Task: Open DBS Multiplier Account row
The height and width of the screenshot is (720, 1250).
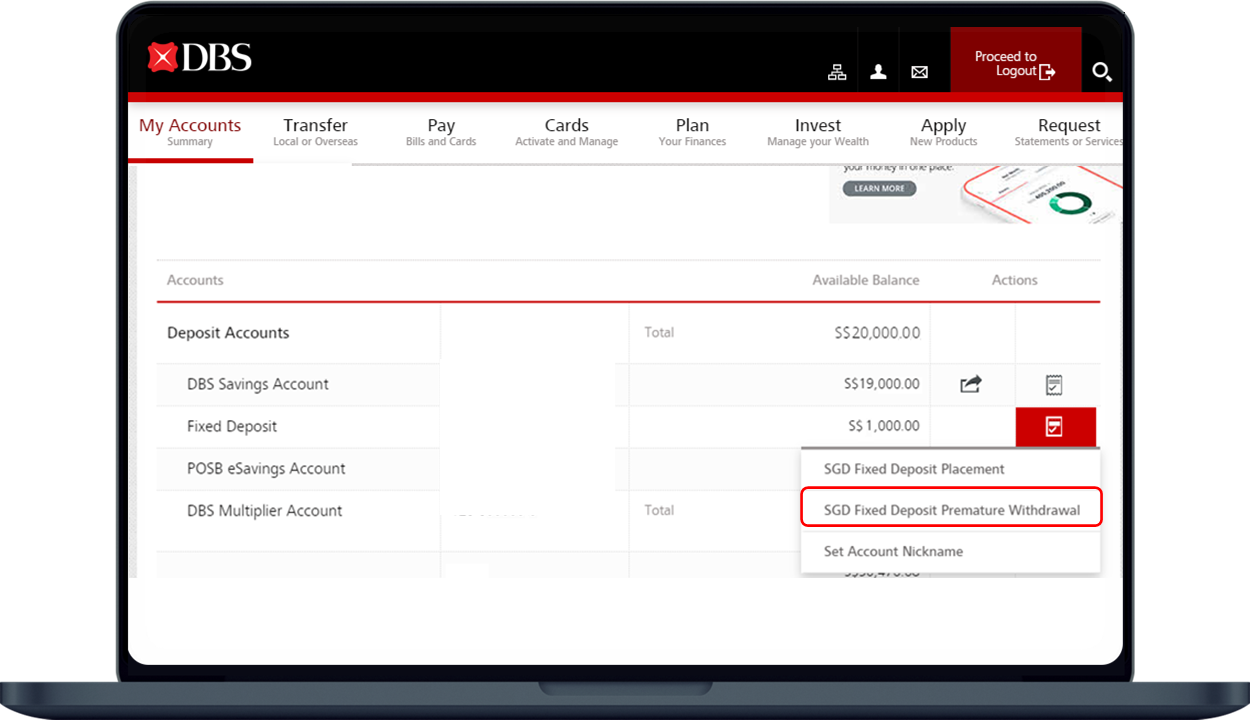Action: pyautogui.click(x=265, y=511)
